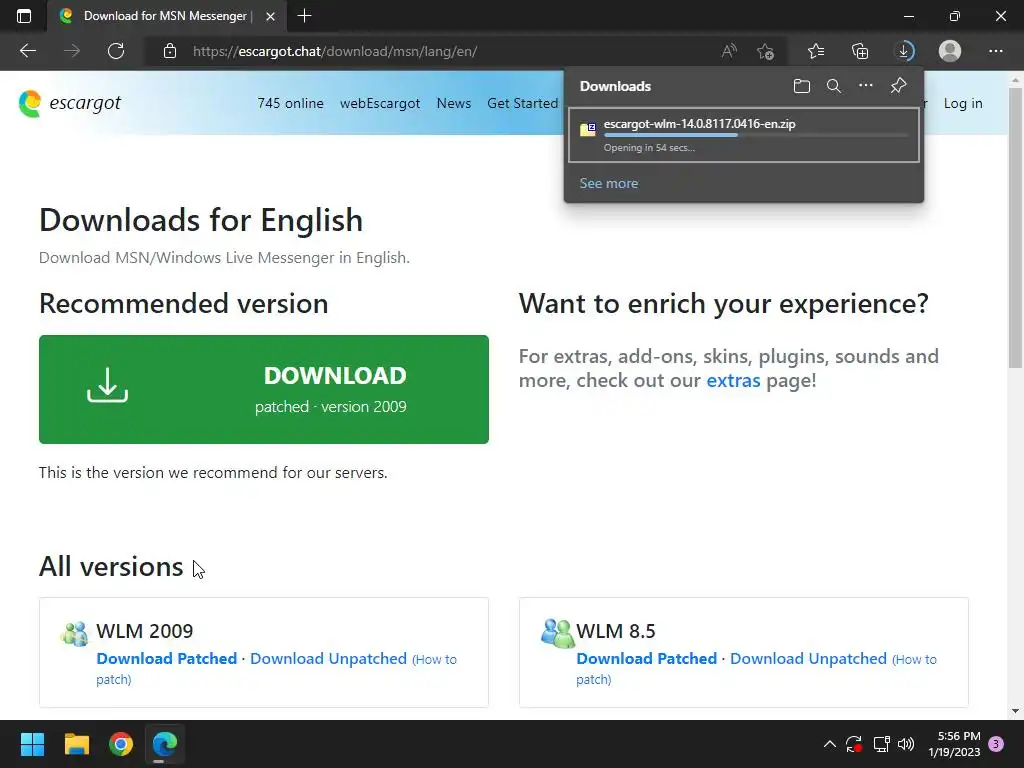Open the notification center badge
The height and width of the screenshot is (768, 1024).
coord(996,744)
